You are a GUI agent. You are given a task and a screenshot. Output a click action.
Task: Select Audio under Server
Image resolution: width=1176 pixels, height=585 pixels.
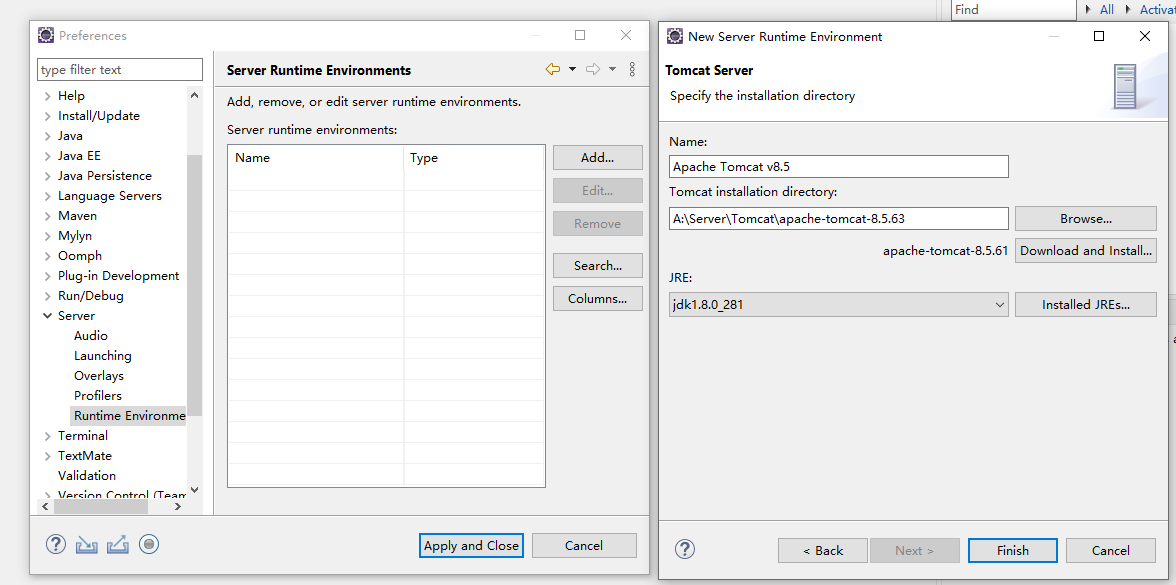pos(91,336)
